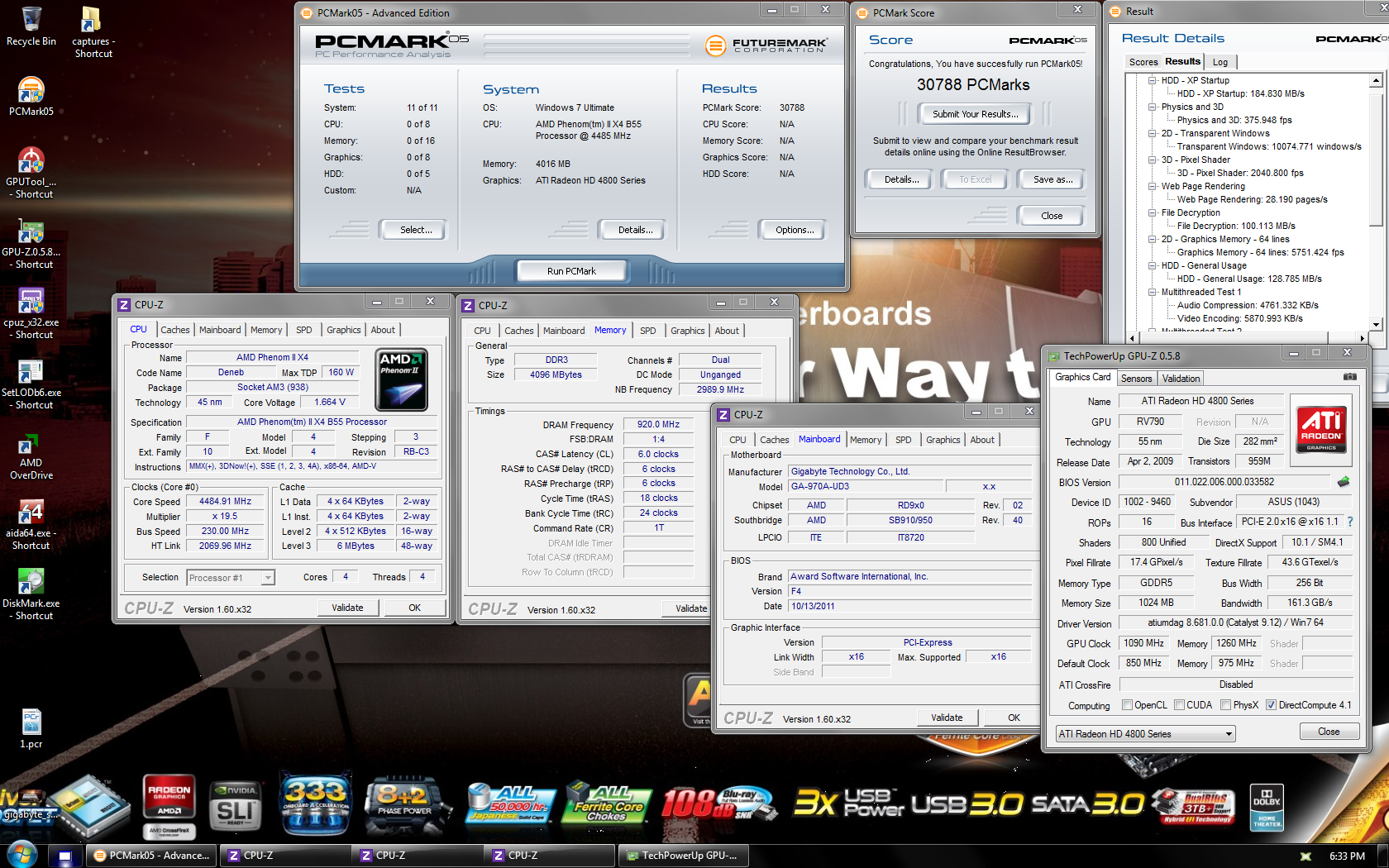Viewport: 1389px width, 868px height.
Task: Click Result Details vertical scrollbar down arrow
Action: click(1376, 324)
